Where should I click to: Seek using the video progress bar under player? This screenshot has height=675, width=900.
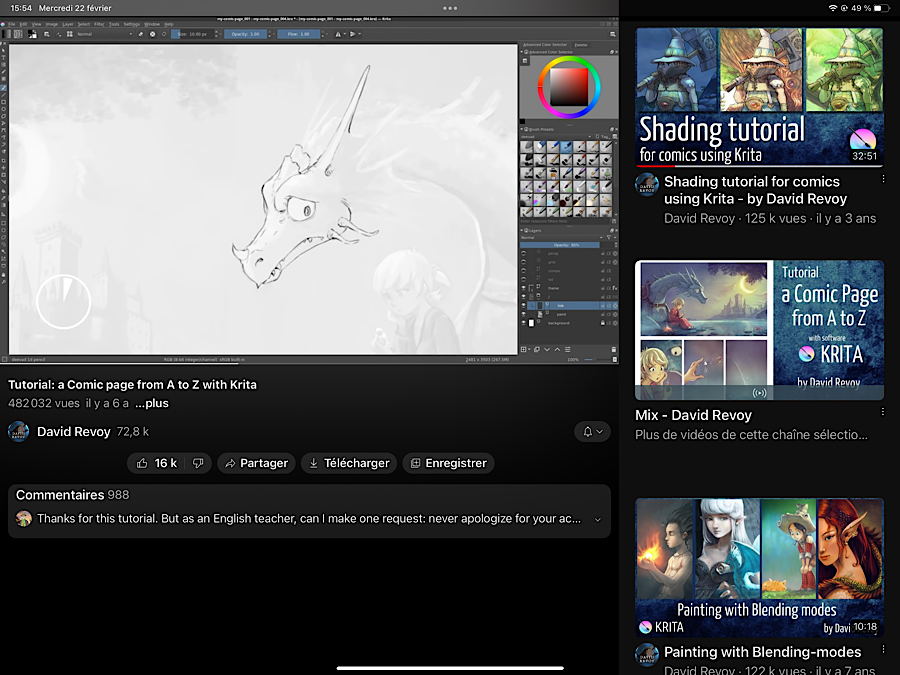[x=309, y=364]
